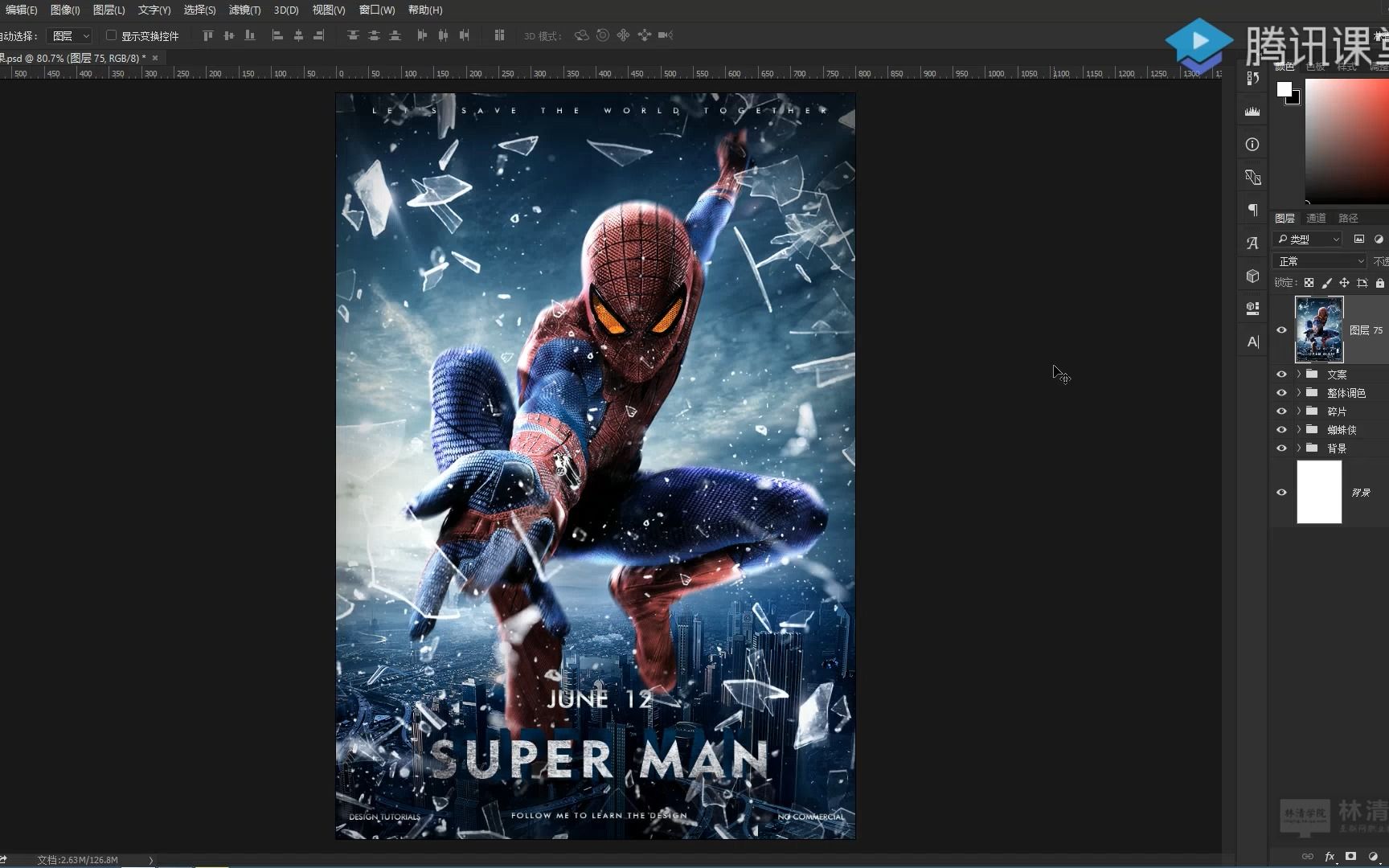Select 3D slide mode icon
Screen dimensions: 1389x868
(x=644, y=35)
